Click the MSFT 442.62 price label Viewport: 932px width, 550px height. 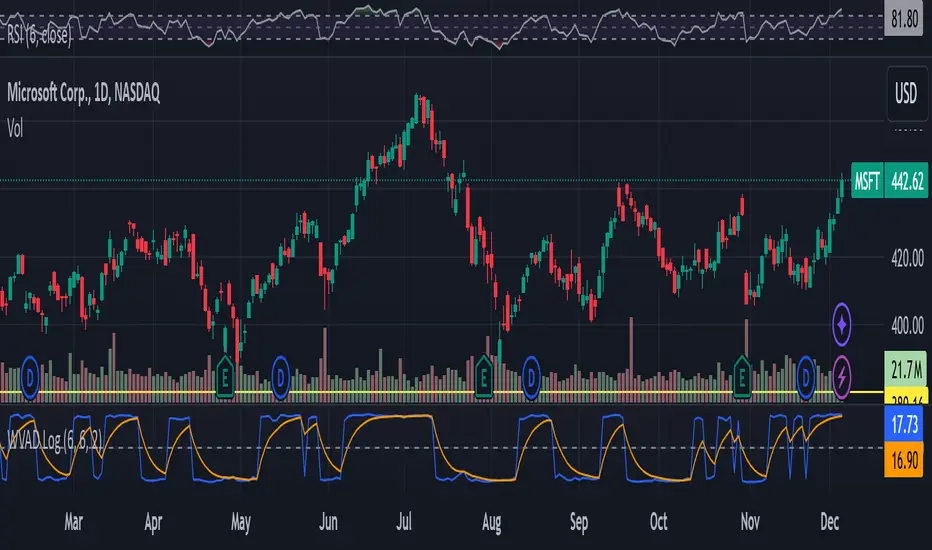890,180
